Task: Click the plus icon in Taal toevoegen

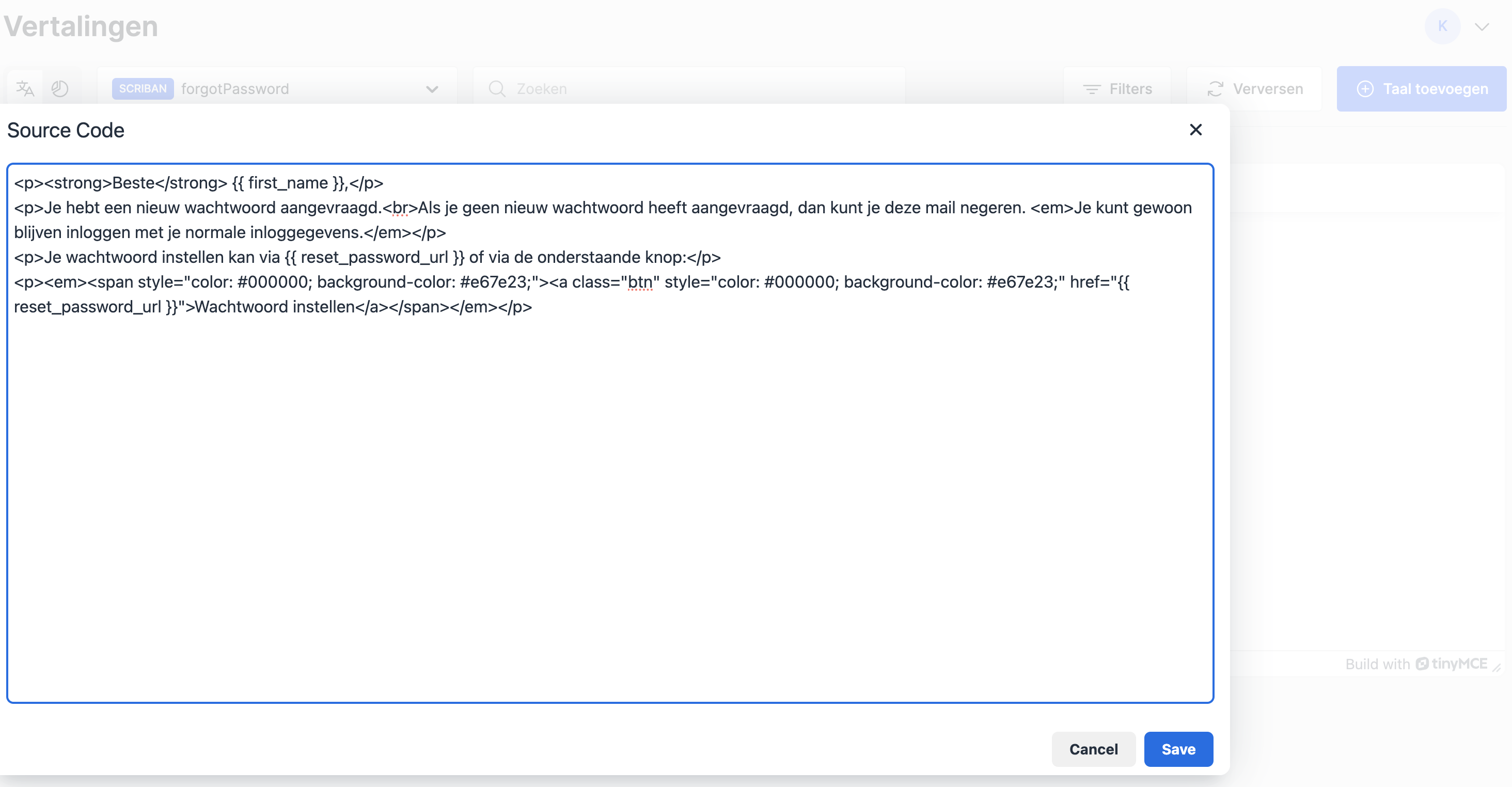Action: pyautogui.click(x=1365, y=89)
